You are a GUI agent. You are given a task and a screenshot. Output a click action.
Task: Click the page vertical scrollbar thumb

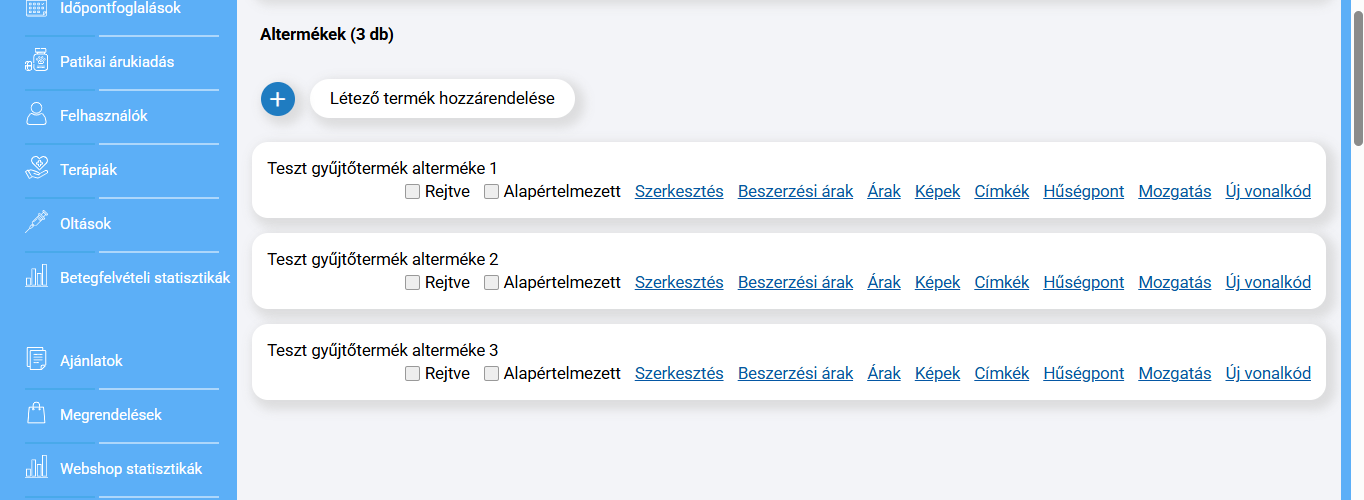[1357, 75]
